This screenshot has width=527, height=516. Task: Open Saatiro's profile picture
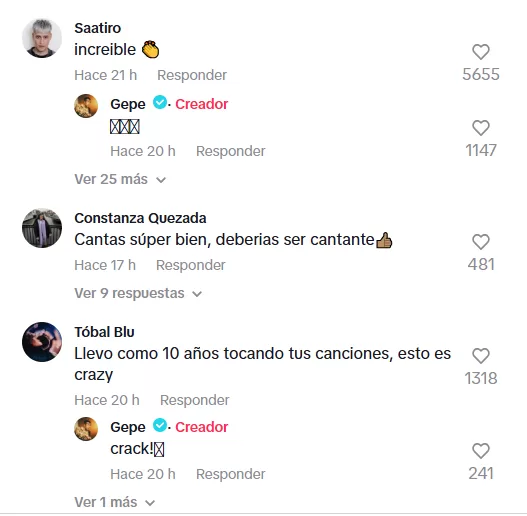point(42,38)
